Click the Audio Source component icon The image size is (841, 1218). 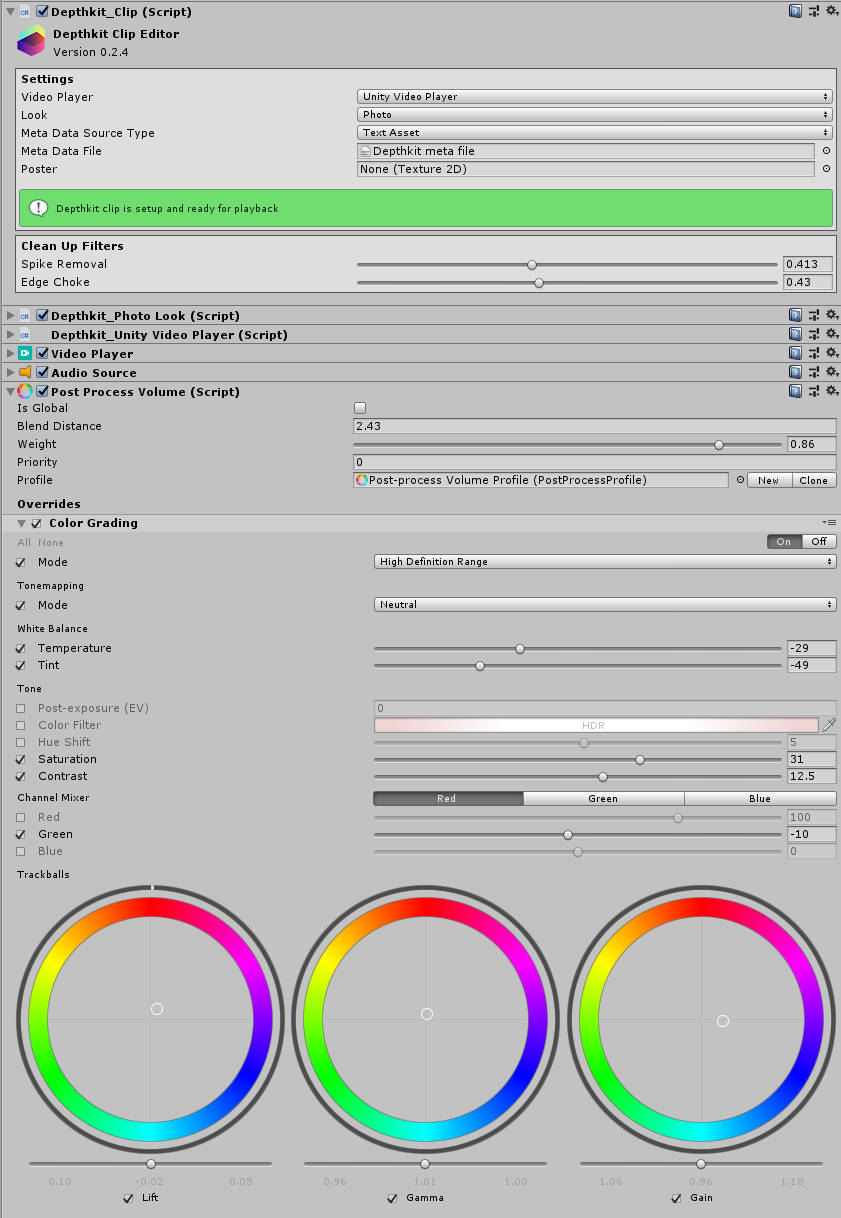(x=25, y=371)
